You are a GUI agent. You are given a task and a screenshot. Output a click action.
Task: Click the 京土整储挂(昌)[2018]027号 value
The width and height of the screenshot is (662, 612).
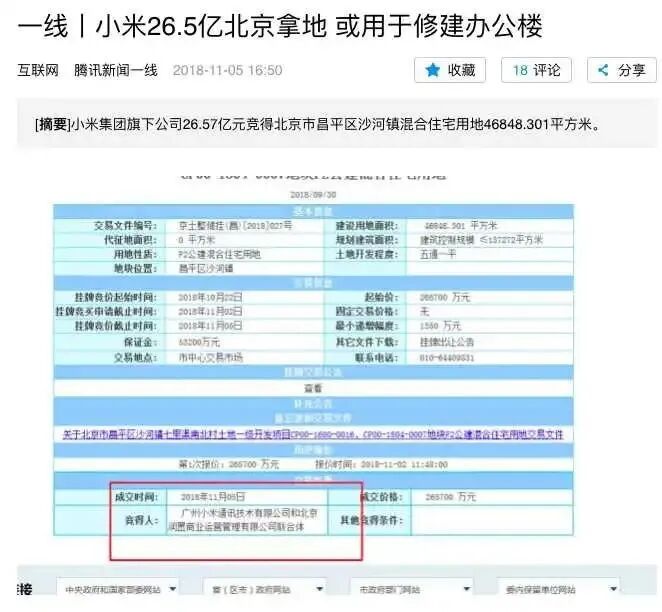pos(235,225)
